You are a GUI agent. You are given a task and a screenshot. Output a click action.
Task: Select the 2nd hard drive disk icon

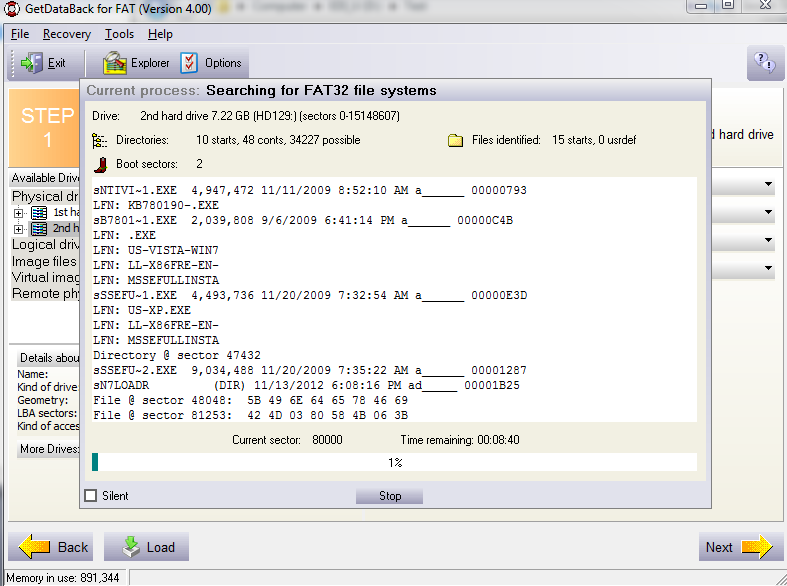pyautogui.click(x=39, y=229)
